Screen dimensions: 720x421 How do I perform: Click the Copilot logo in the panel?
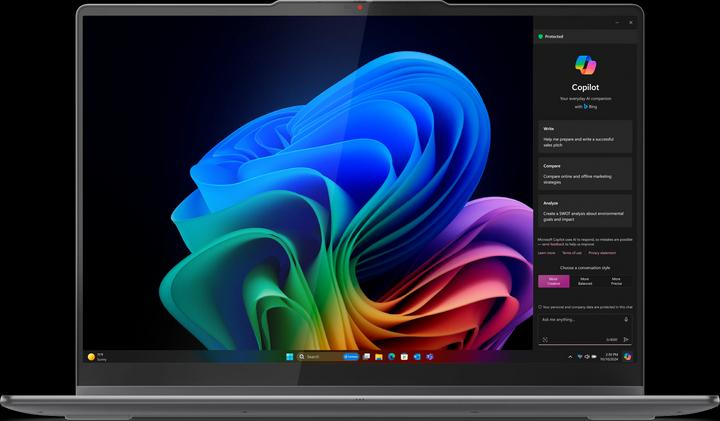click(x=585, y=65)
